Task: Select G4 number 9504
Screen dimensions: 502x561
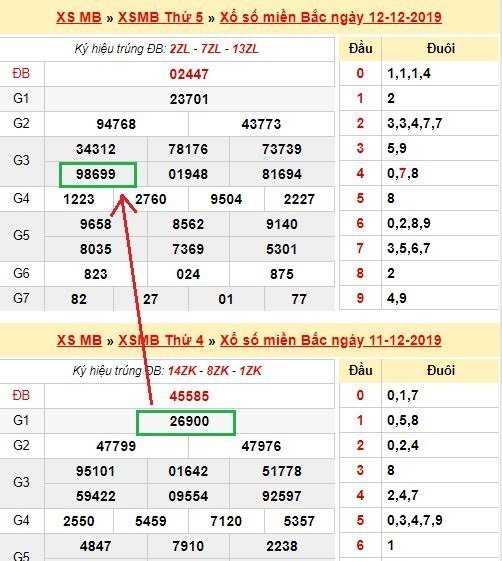Action: [x=226, y=199]
